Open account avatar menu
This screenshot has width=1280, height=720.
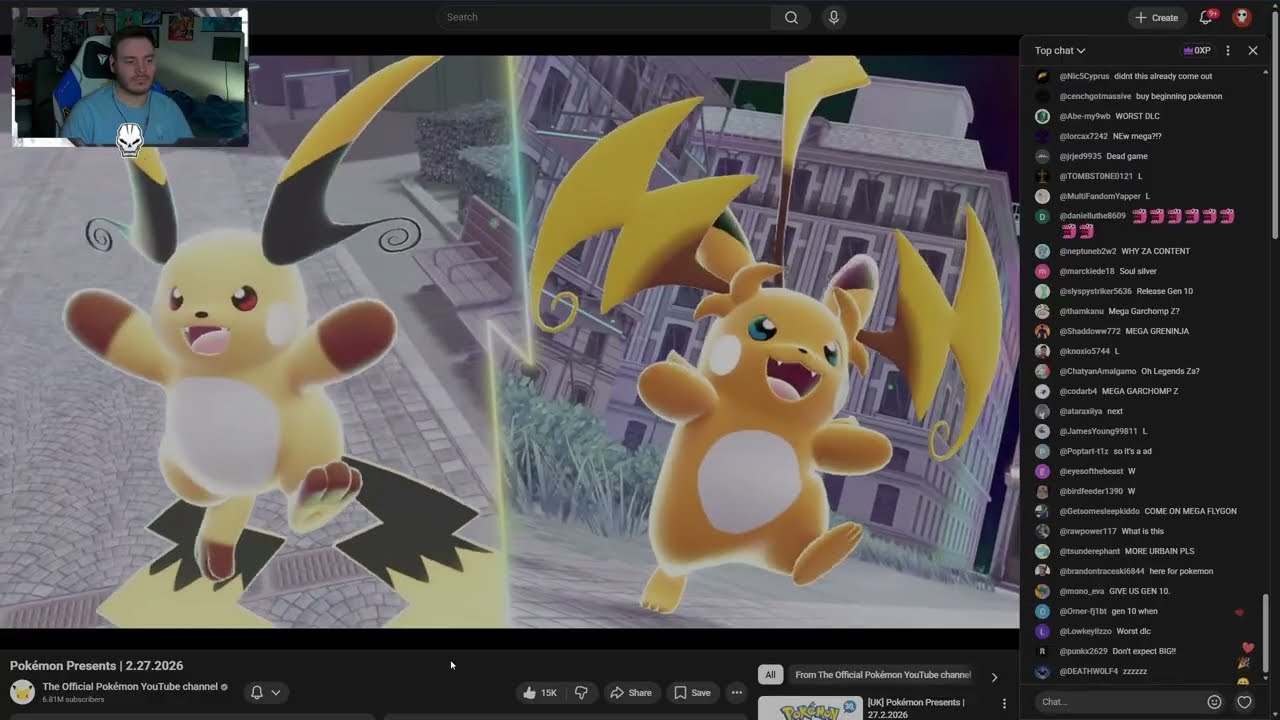[x=1242, y=17]
